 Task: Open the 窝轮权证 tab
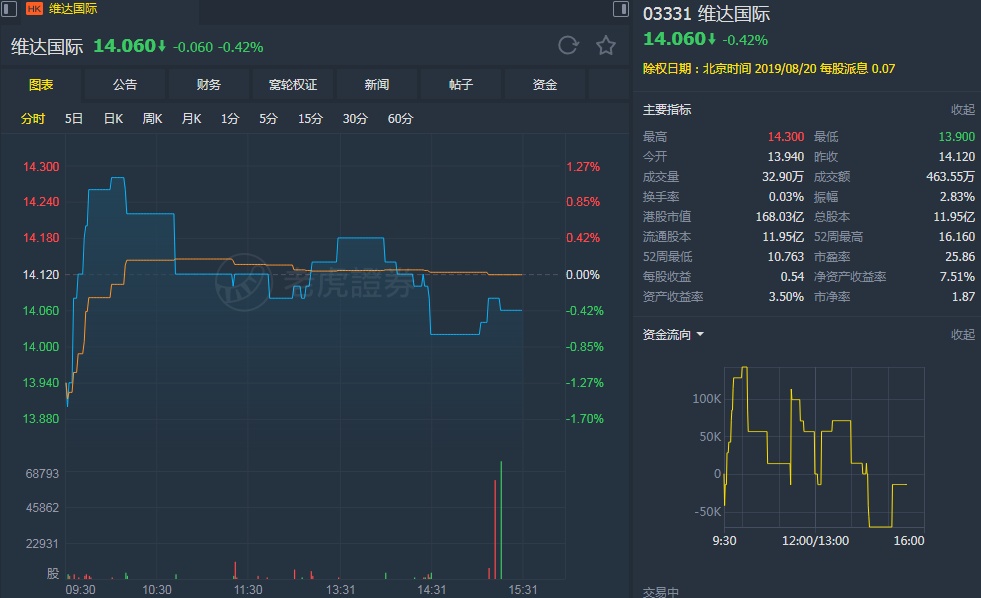tap(293, 84)
